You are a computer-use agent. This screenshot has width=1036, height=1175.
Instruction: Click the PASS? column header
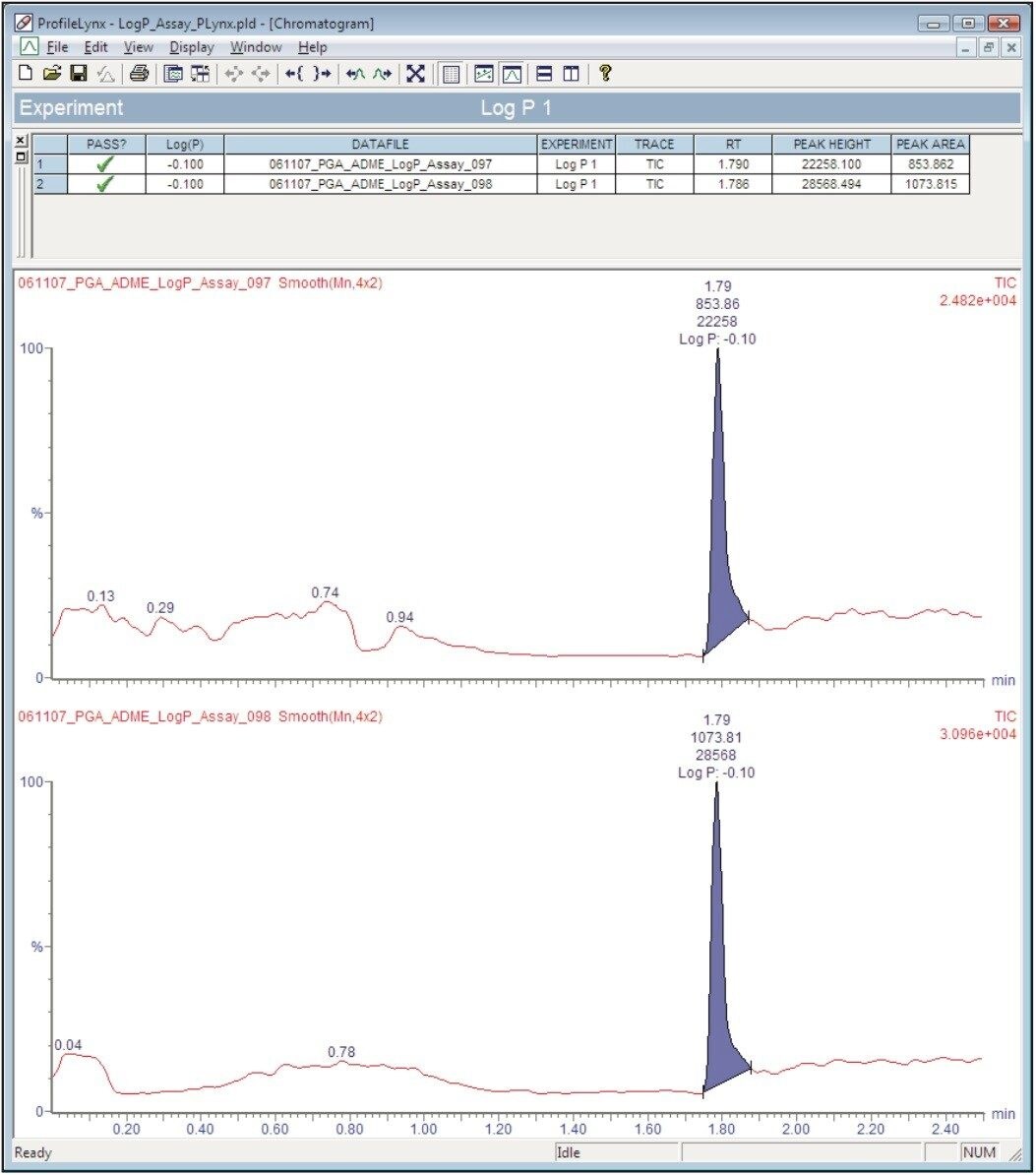pyautogui.click(x=106, y=144)
